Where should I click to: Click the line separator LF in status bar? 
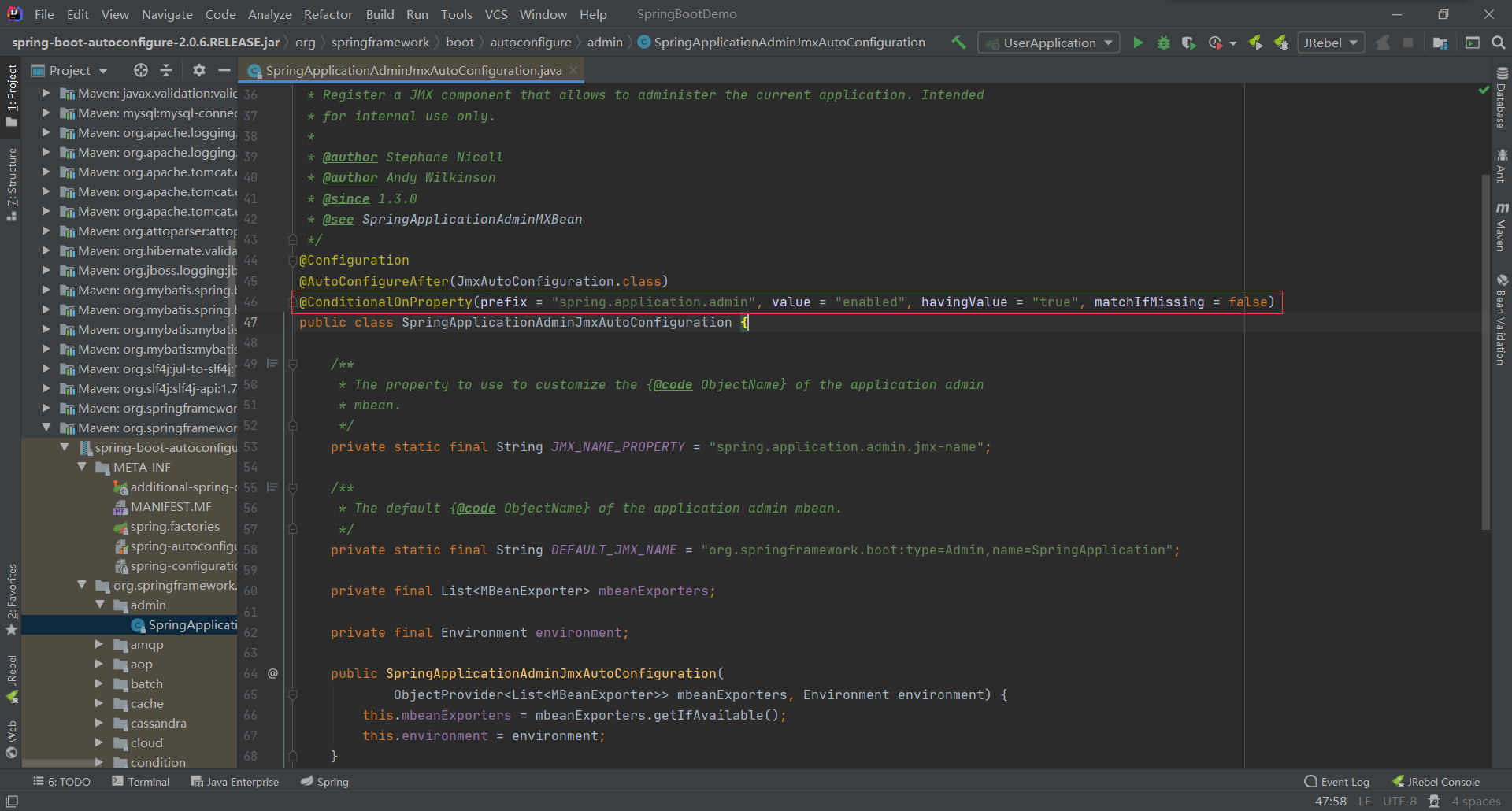pos(1365,802)
